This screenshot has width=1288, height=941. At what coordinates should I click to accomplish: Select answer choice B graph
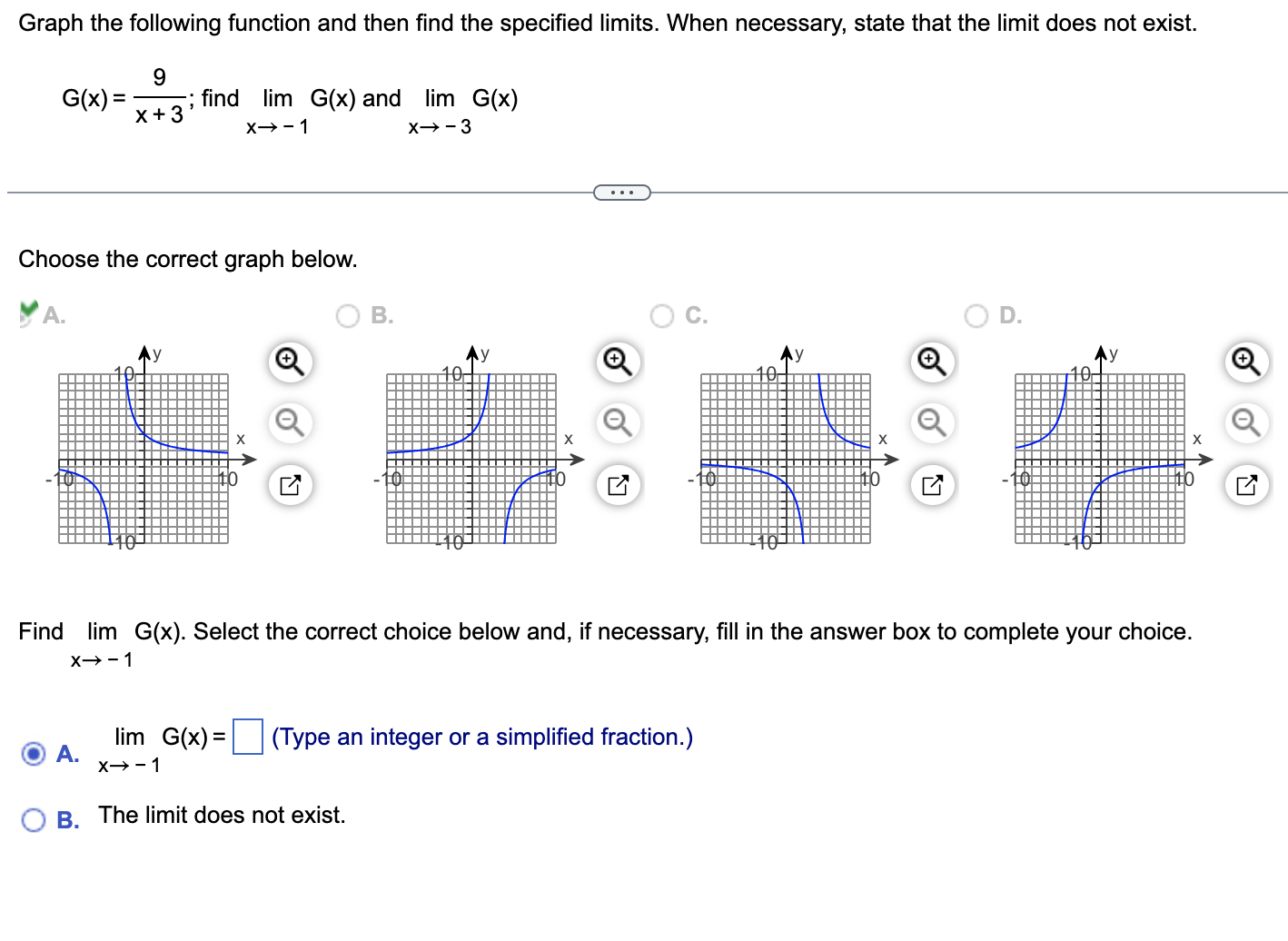[349, 316]
